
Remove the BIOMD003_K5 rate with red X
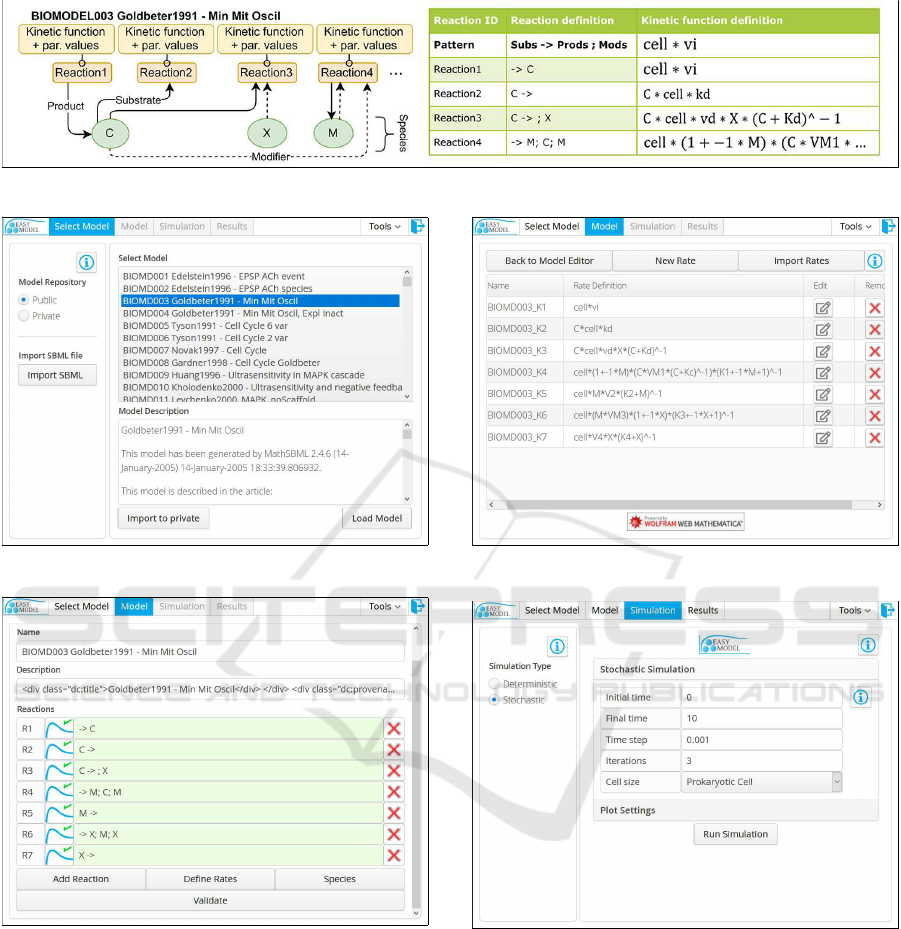875,394
